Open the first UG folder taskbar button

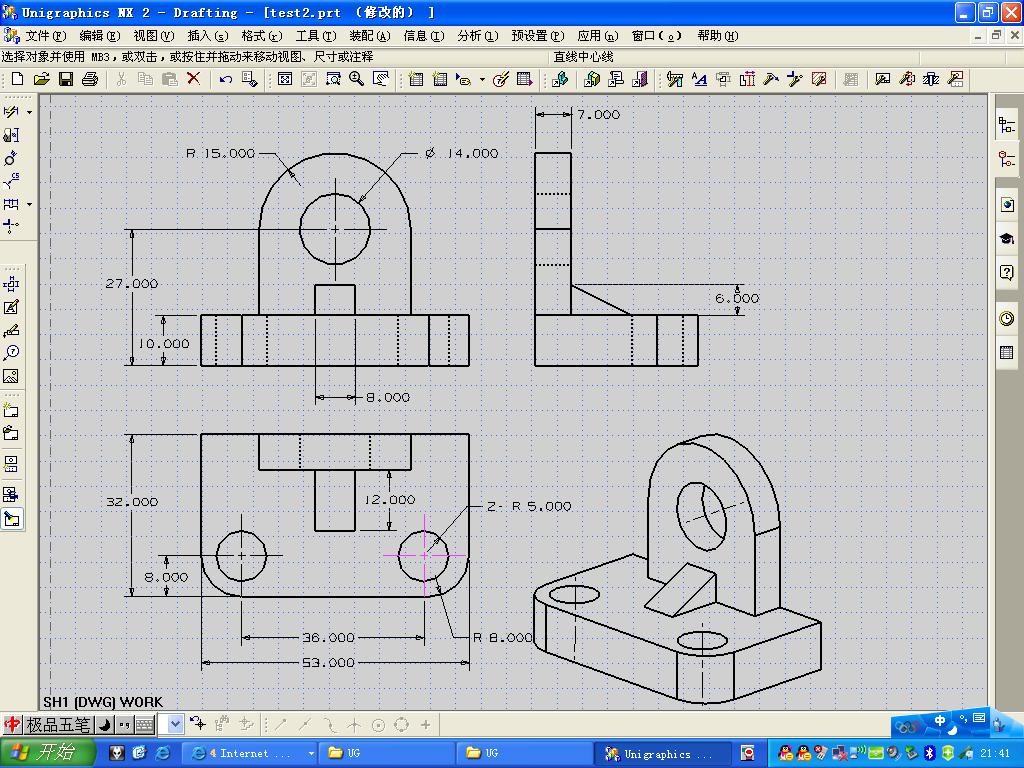pyautogui.click(x=385, y=754)
